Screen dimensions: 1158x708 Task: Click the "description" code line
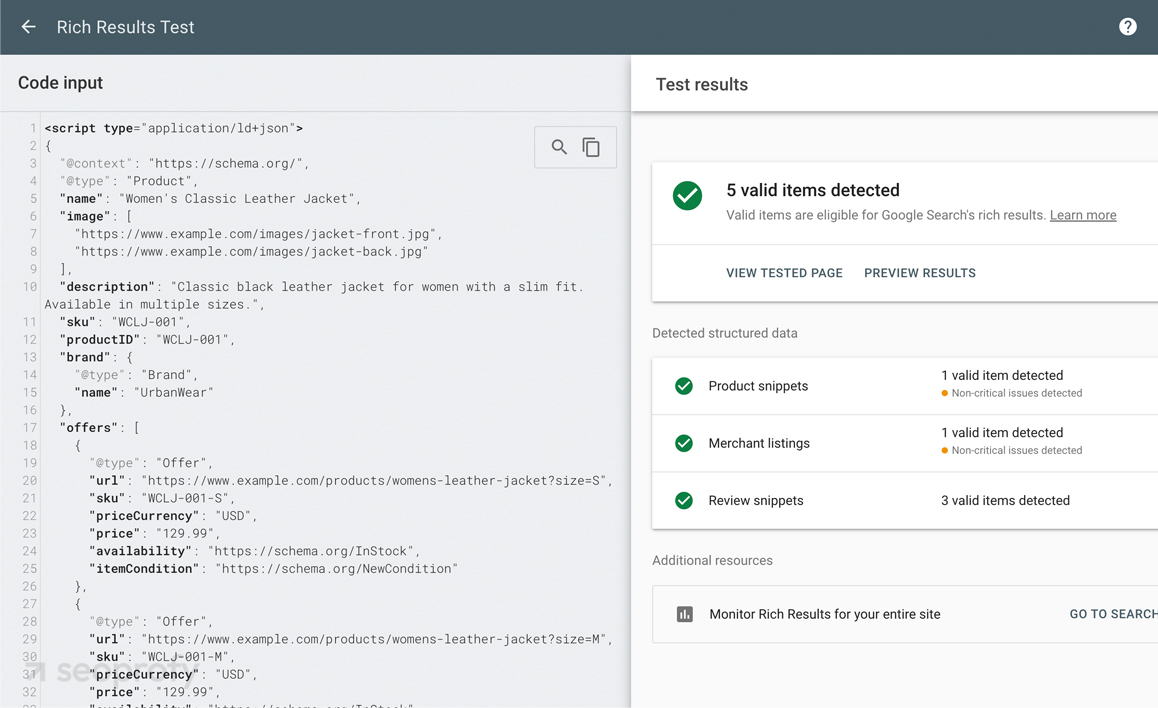[314, 295]
